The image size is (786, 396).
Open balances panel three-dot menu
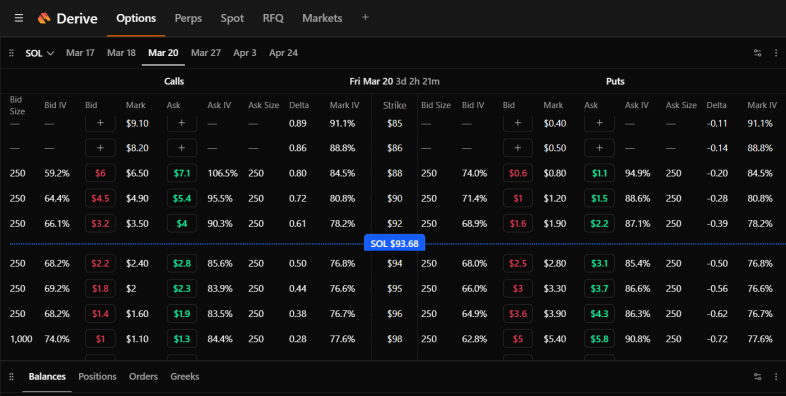775,376
